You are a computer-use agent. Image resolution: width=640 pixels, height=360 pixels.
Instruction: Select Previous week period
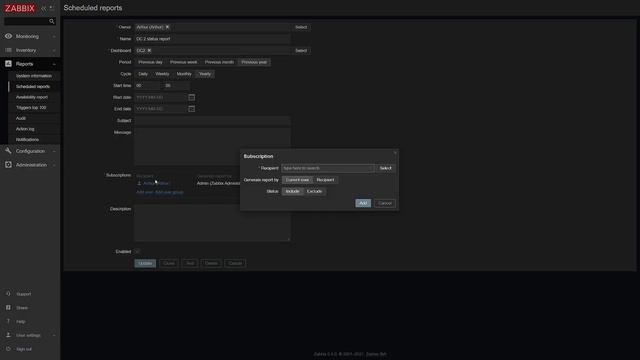183,62
